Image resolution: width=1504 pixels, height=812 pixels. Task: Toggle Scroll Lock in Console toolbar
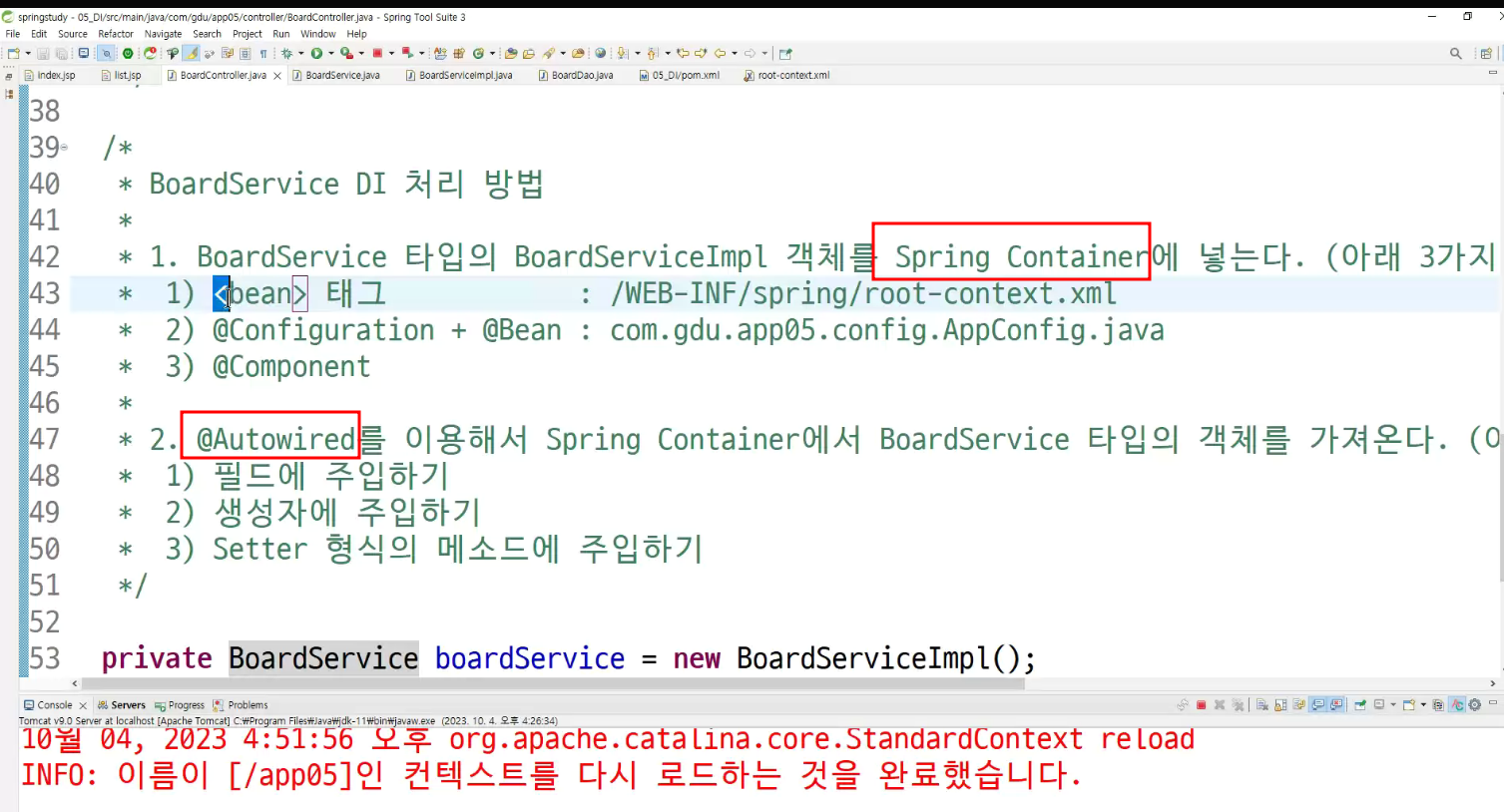[x=1280, y=705]
